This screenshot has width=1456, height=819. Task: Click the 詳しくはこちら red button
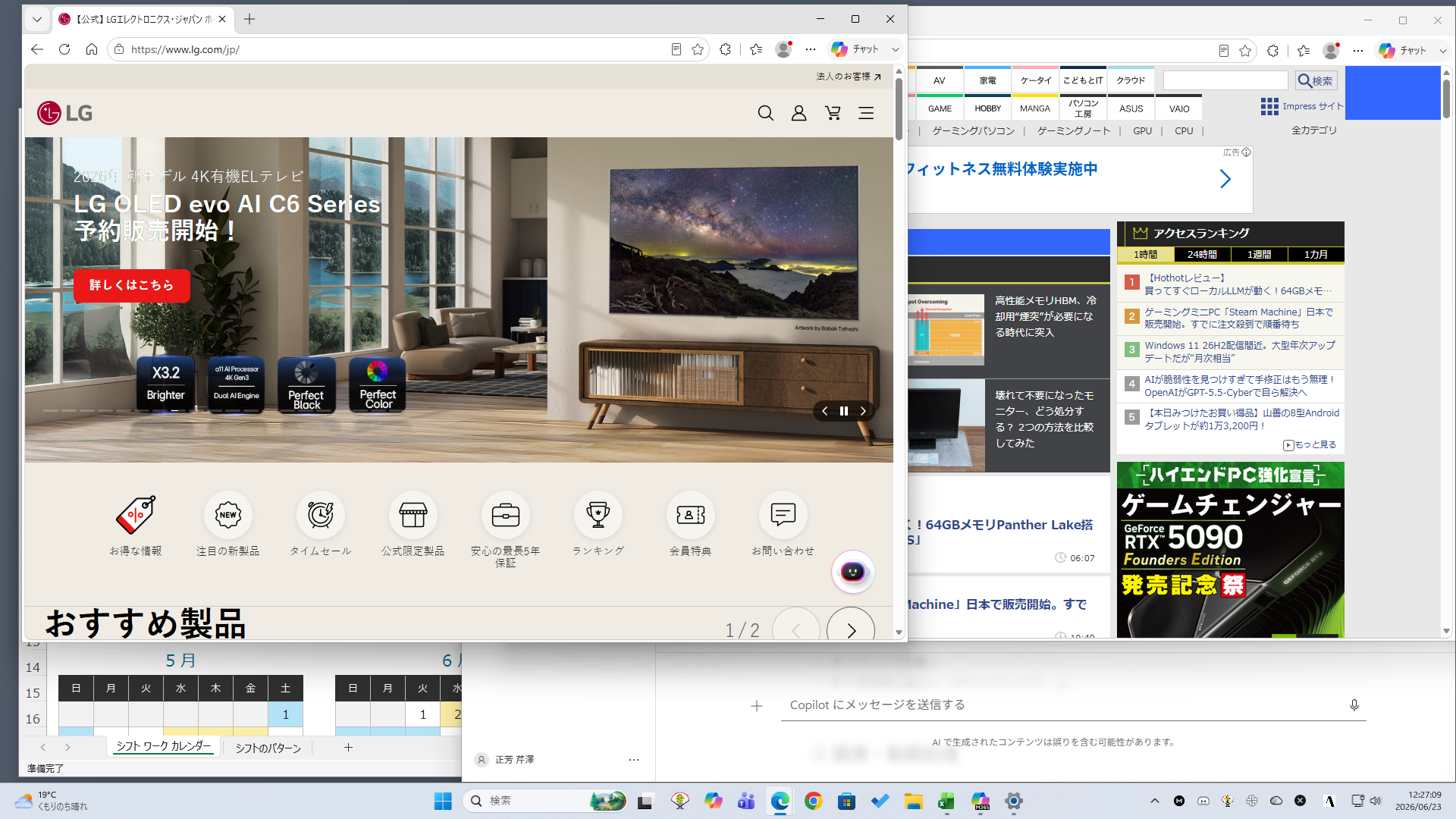[x=132, y=285]
